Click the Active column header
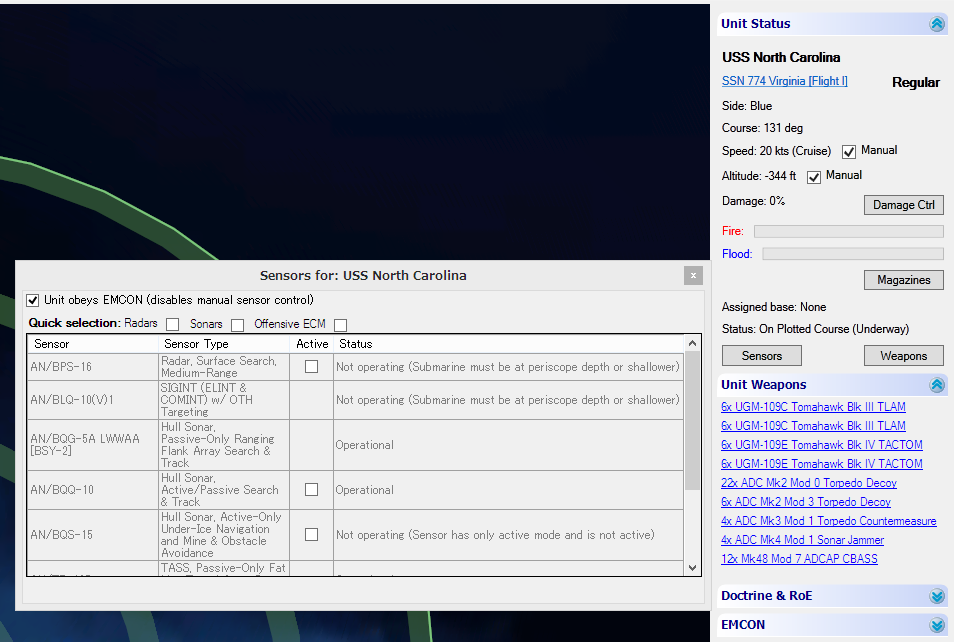Screen dimensions: 954x642 [312, 344]
